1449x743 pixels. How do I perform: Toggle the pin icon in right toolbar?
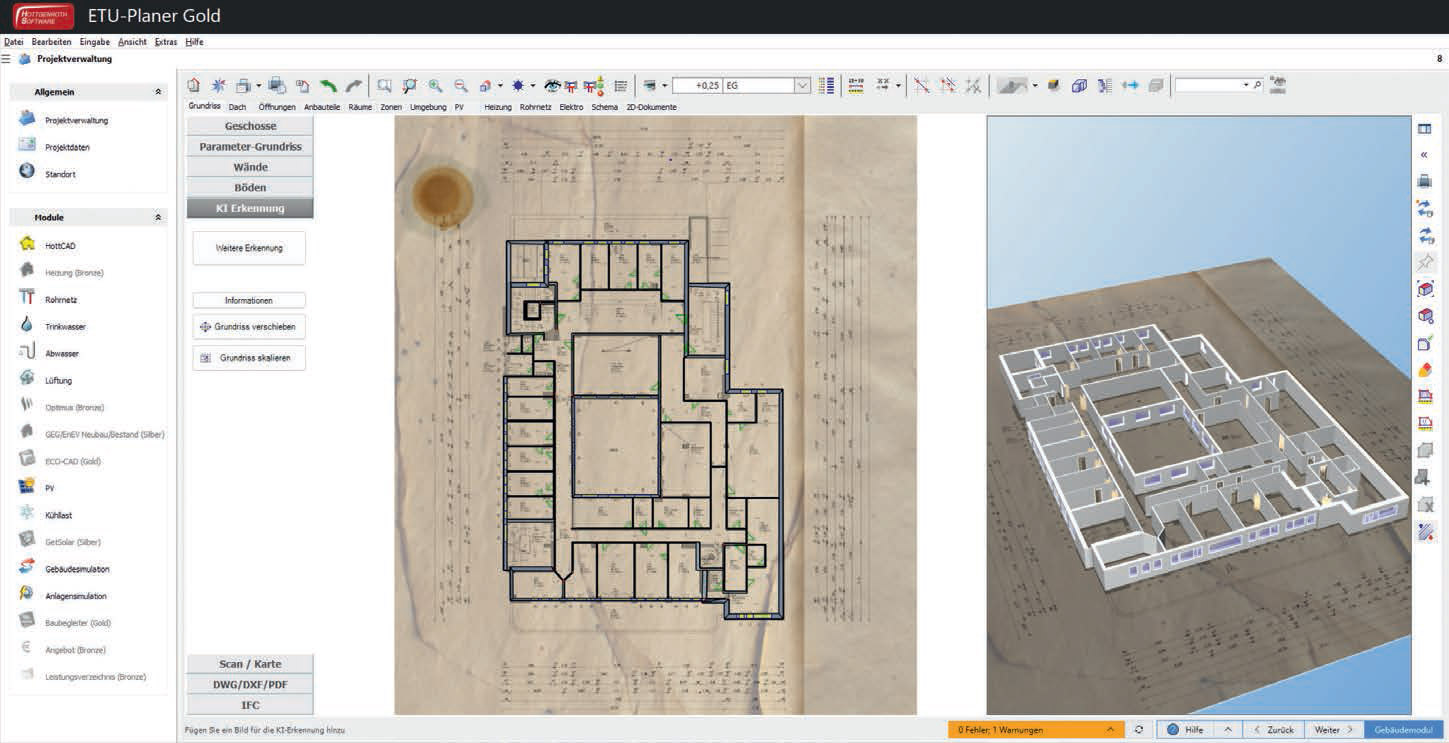pyautogui.click(x=1425, y=262)
